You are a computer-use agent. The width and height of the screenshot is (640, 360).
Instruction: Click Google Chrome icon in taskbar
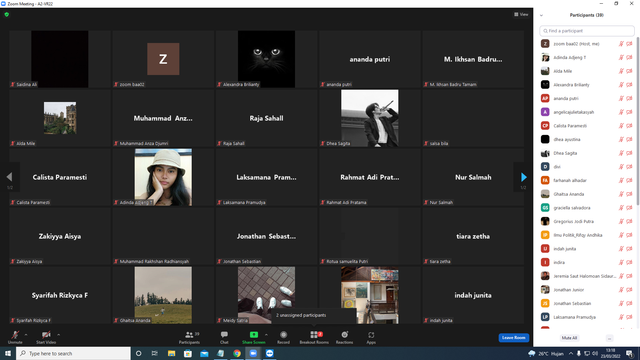click(x=237, y=353)
